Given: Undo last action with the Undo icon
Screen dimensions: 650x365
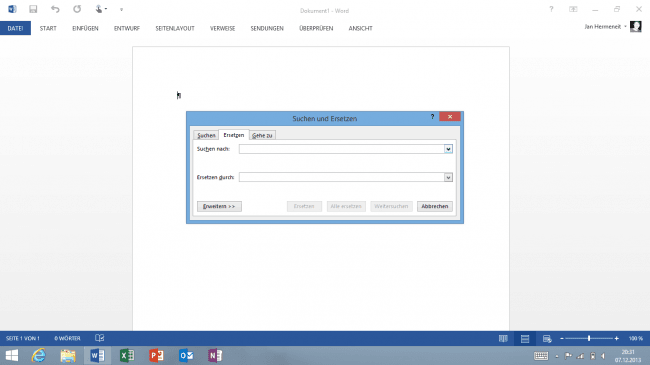Looking at the screenshot, I should 55,9.
